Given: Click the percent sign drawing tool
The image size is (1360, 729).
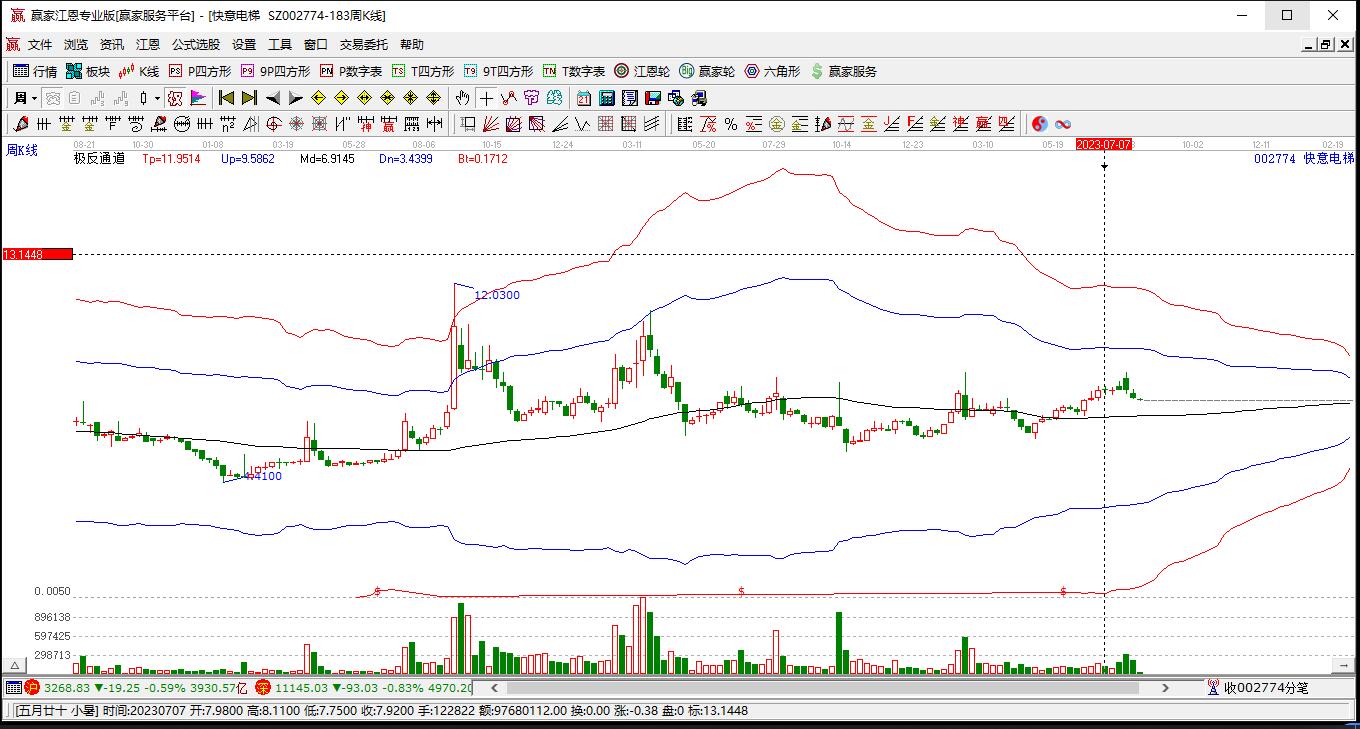Looking at the screenshot, I should [x=731, y=124].
